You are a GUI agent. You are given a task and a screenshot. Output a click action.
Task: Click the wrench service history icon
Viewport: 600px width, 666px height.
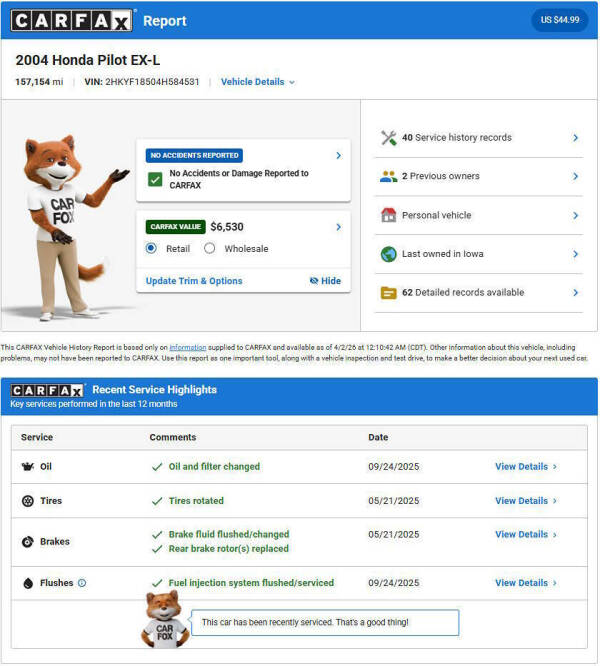click(389, 138)
